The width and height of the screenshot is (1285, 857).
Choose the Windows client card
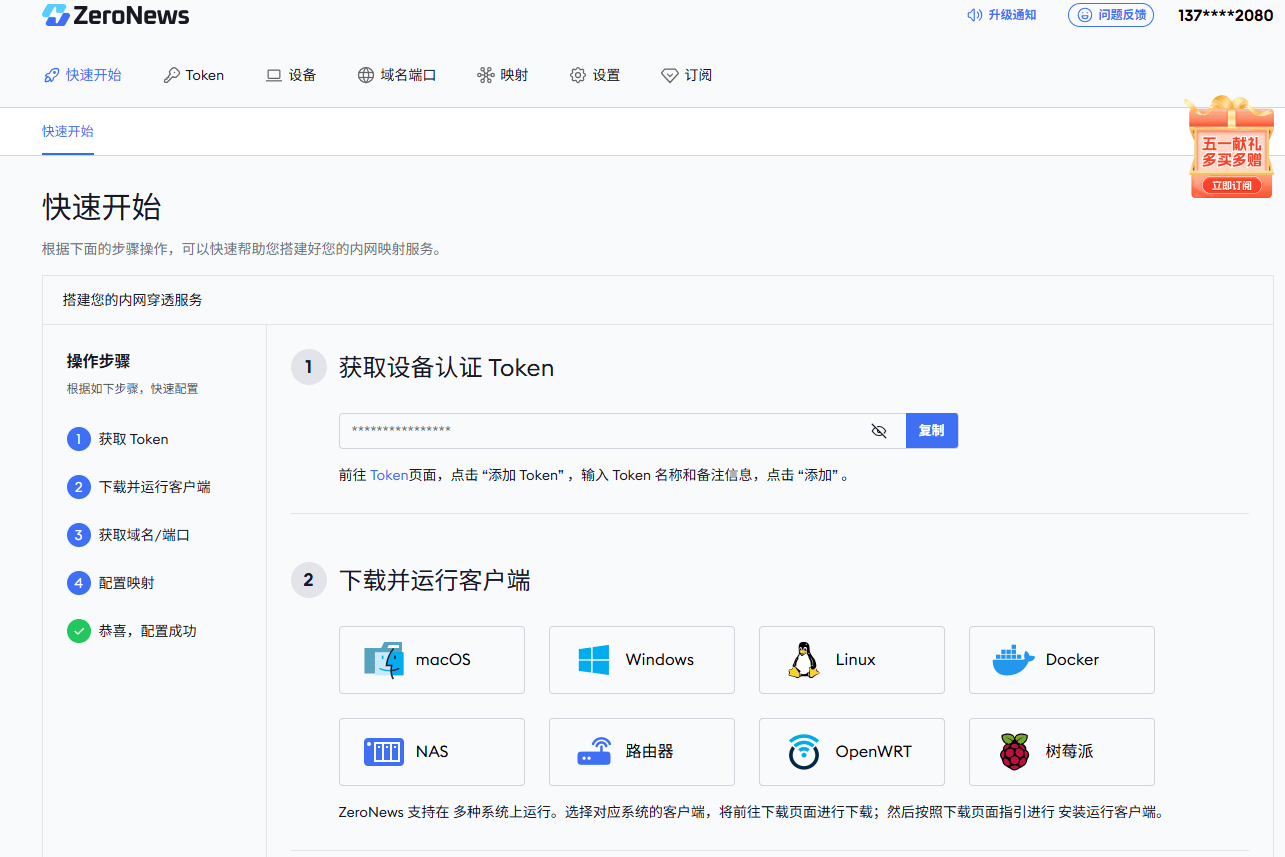click(642, 660)
